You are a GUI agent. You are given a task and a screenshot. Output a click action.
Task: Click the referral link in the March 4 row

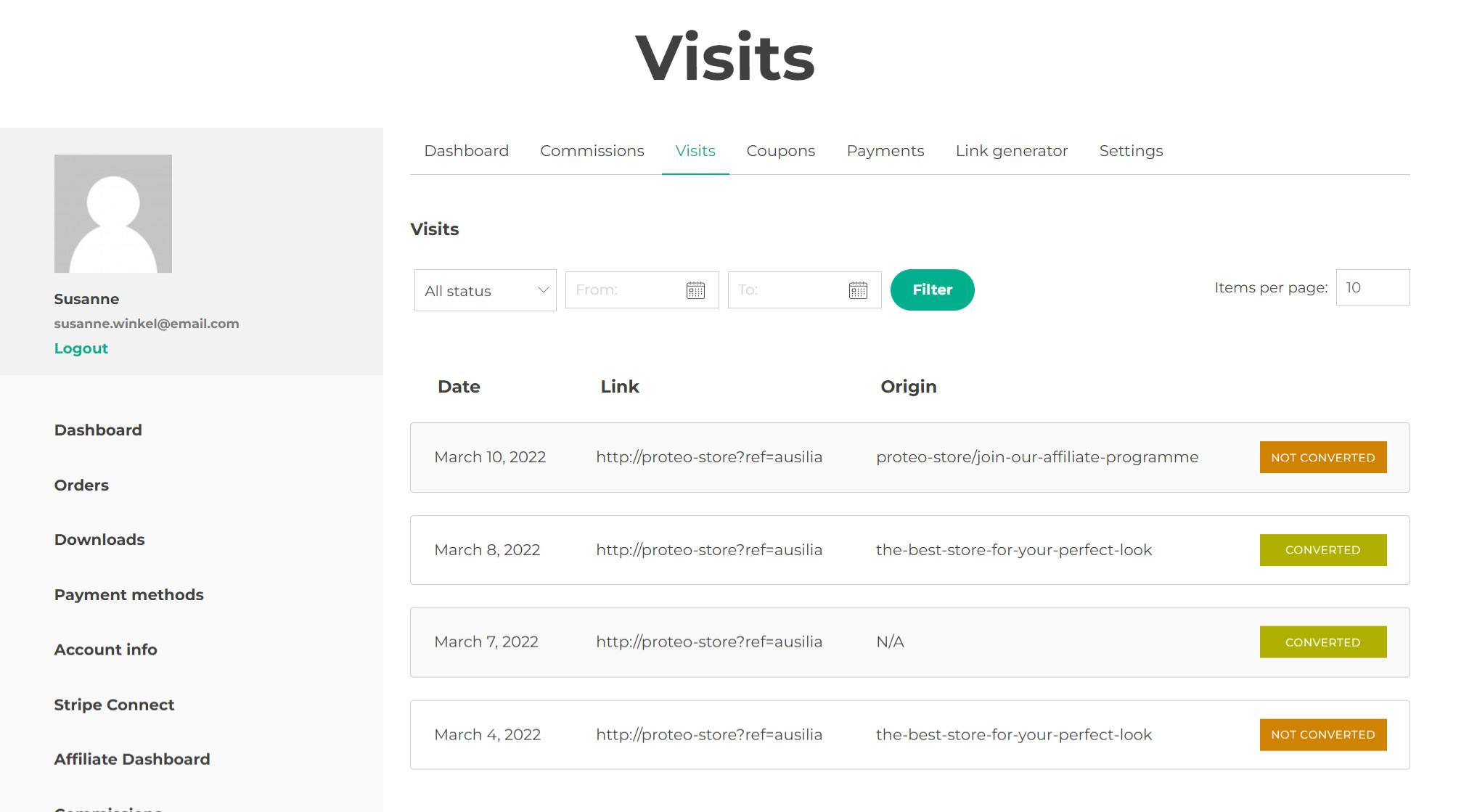[x=709, y=734]
